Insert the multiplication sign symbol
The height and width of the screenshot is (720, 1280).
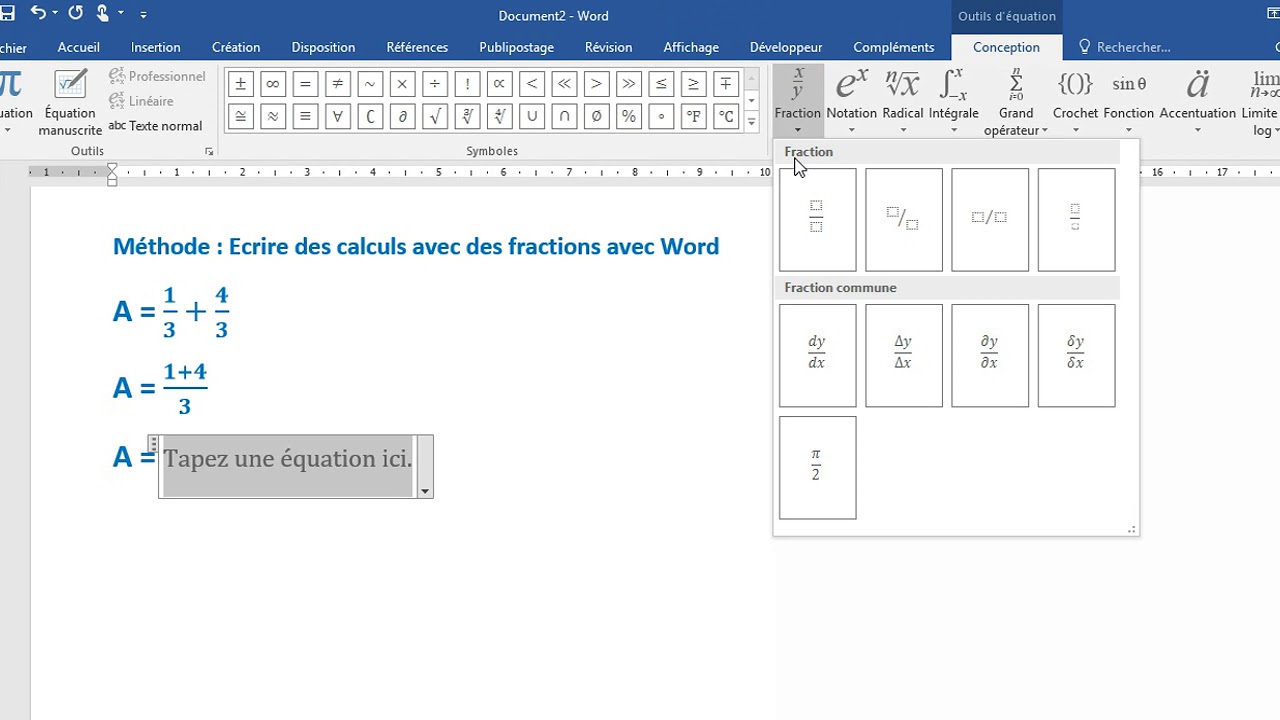click(403, 84)
